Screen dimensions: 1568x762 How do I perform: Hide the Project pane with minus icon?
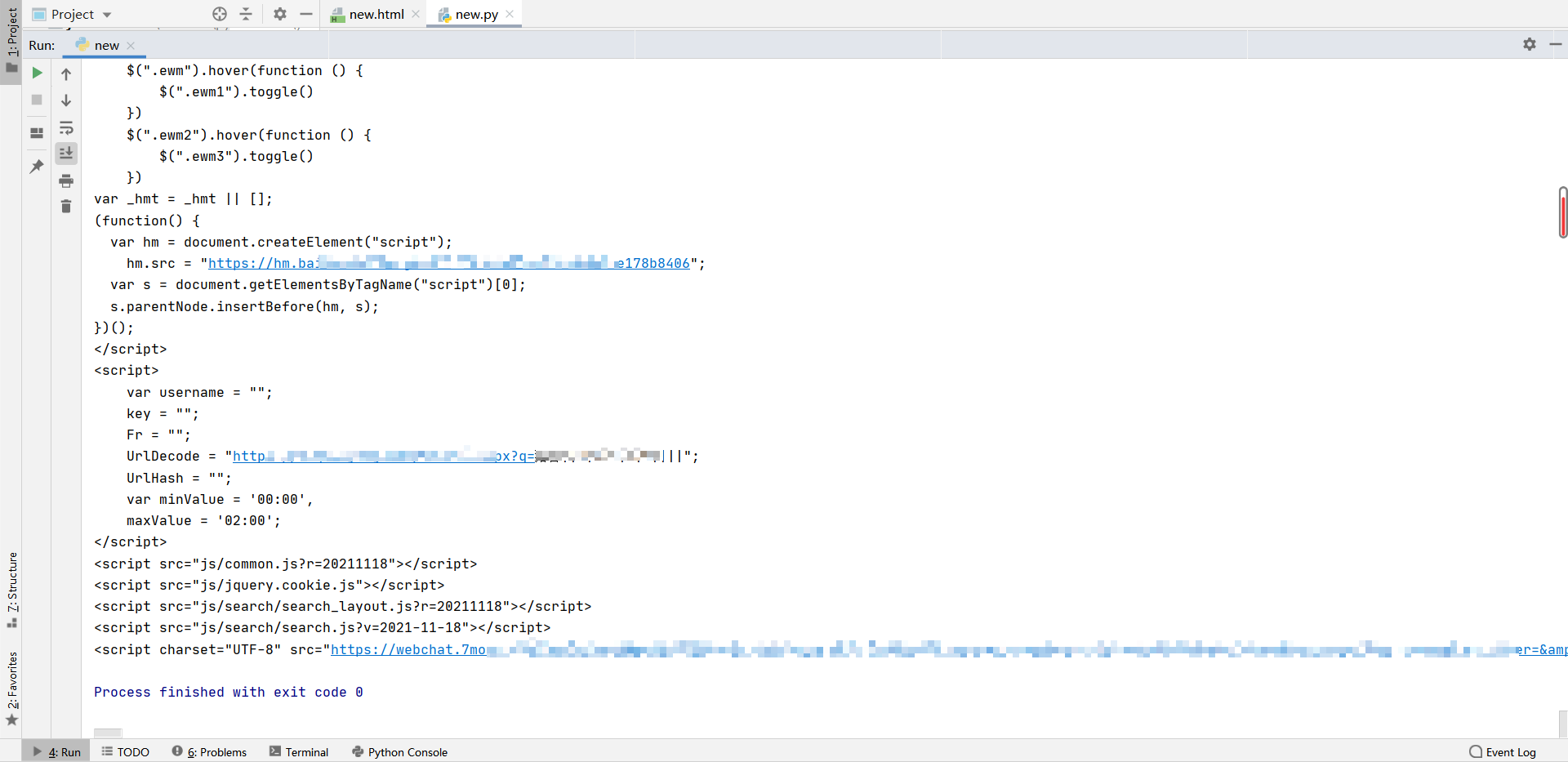coord(306,14)
